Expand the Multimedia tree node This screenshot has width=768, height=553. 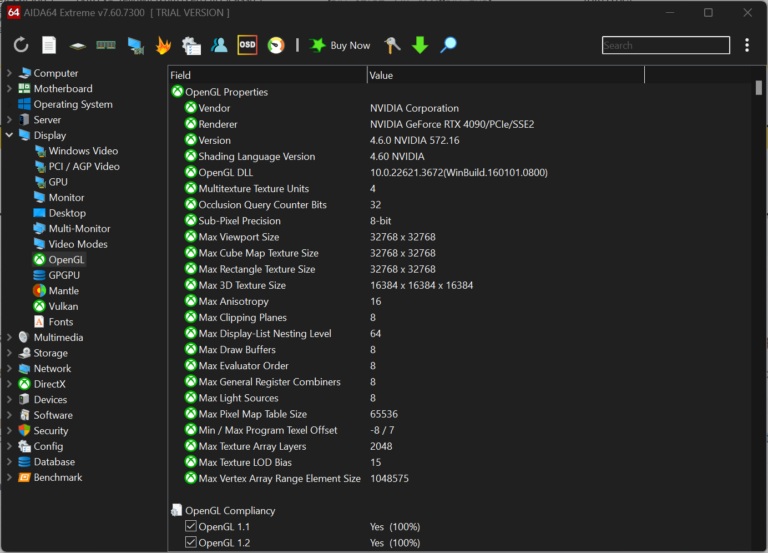click(9, 337)
